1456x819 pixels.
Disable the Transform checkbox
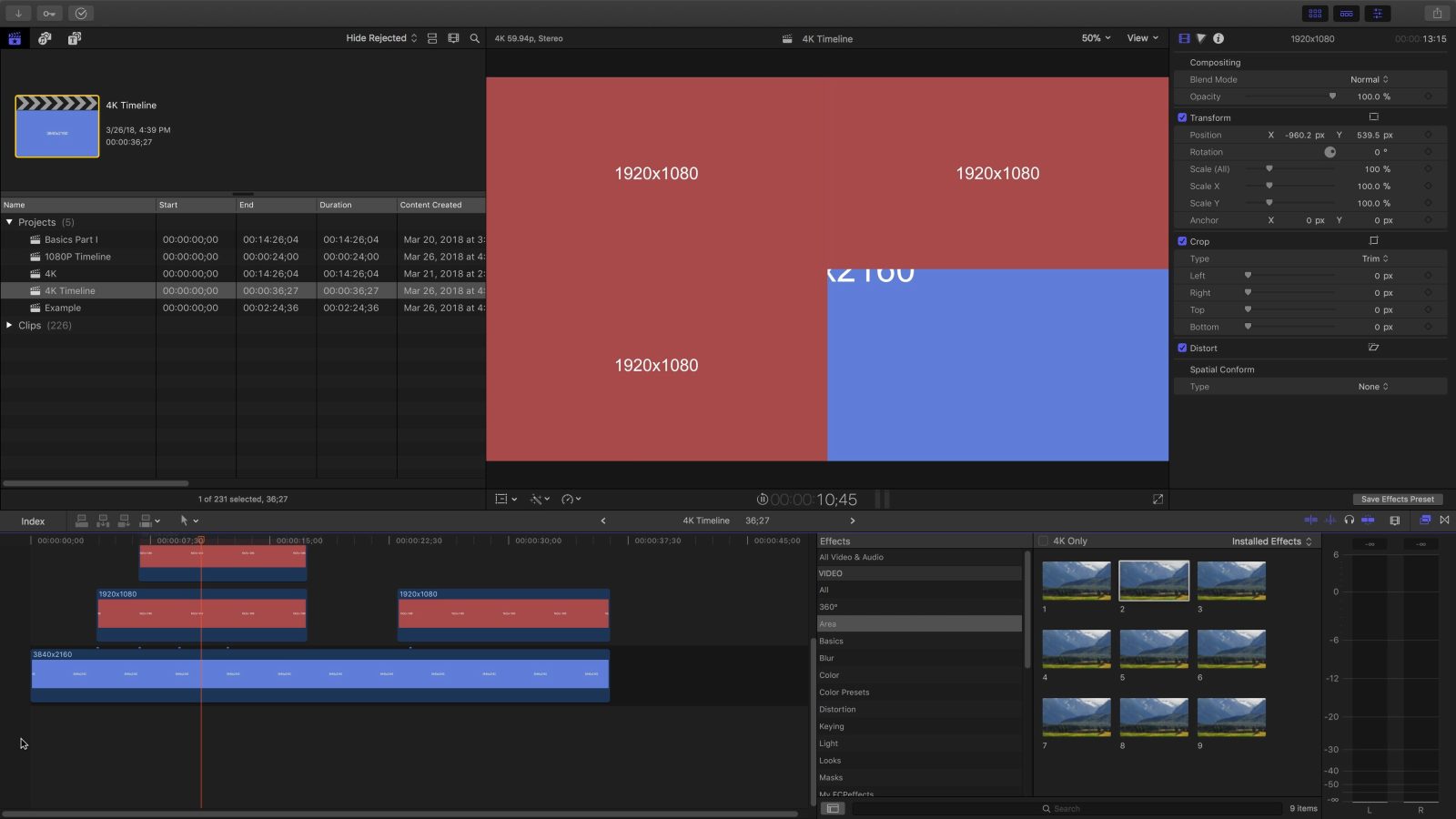click(1182, 117)
